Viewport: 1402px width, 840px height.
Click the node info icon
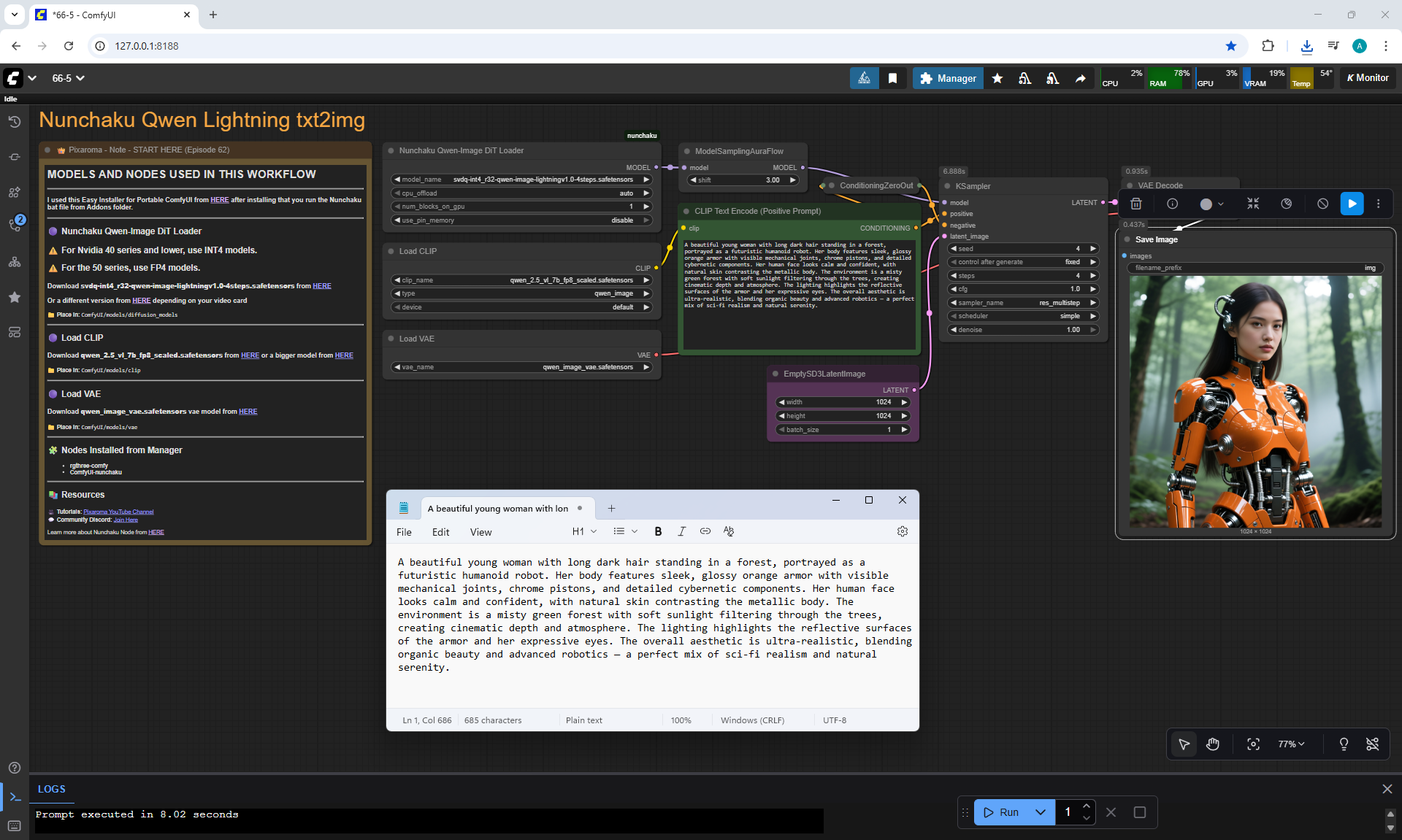(1172, 204)
